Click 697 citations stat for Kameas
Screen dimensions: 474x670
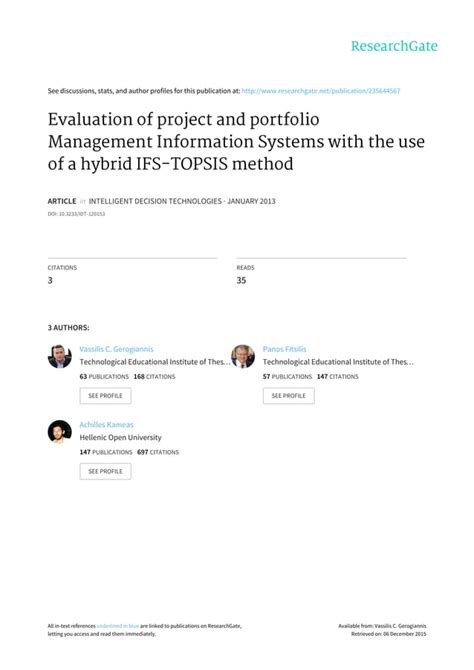(x=158, y=452)
